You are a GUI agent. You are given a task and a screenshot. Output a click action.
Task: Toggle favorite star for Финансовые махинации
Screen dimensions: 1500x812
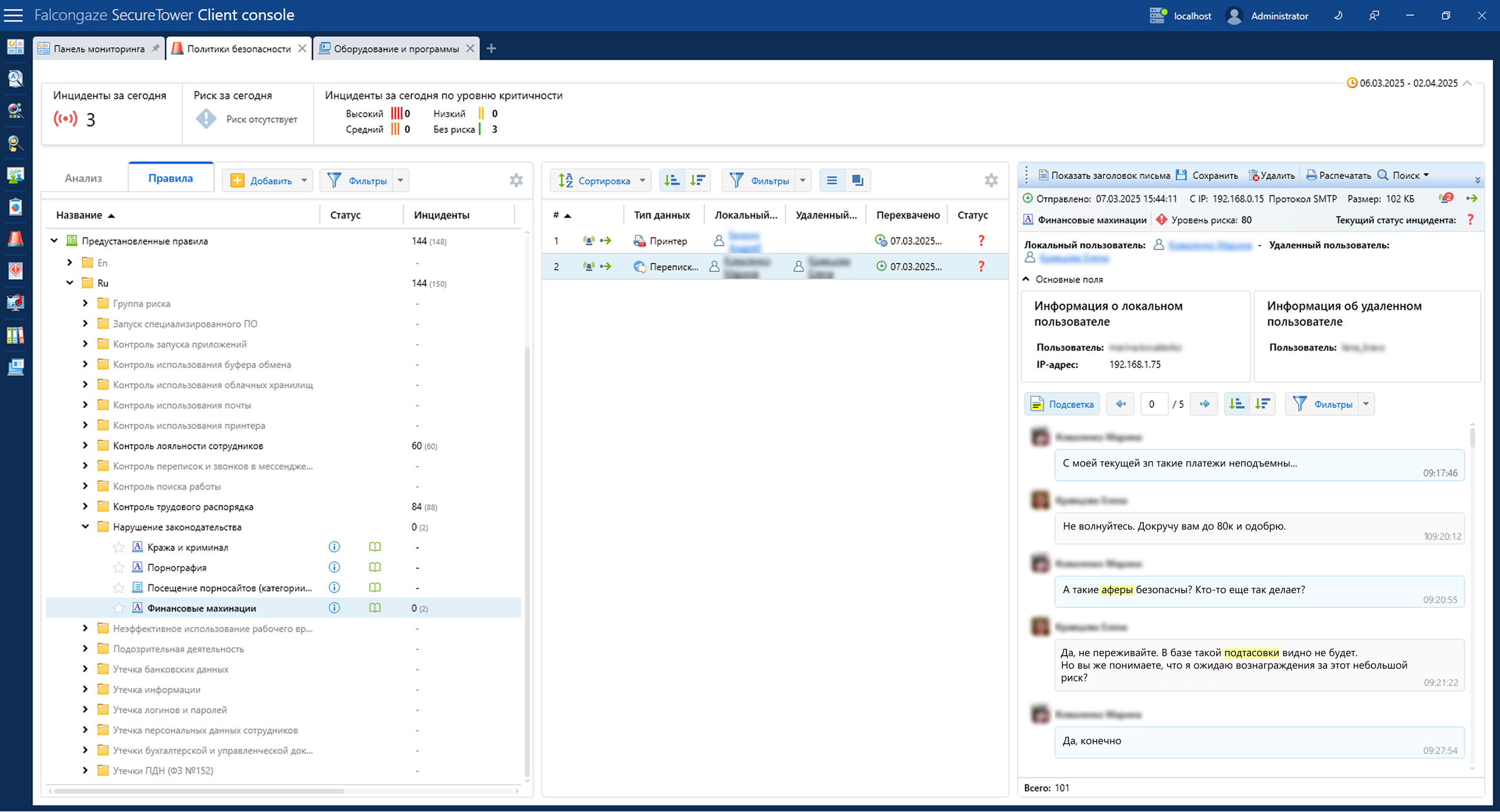click(118, 608)
